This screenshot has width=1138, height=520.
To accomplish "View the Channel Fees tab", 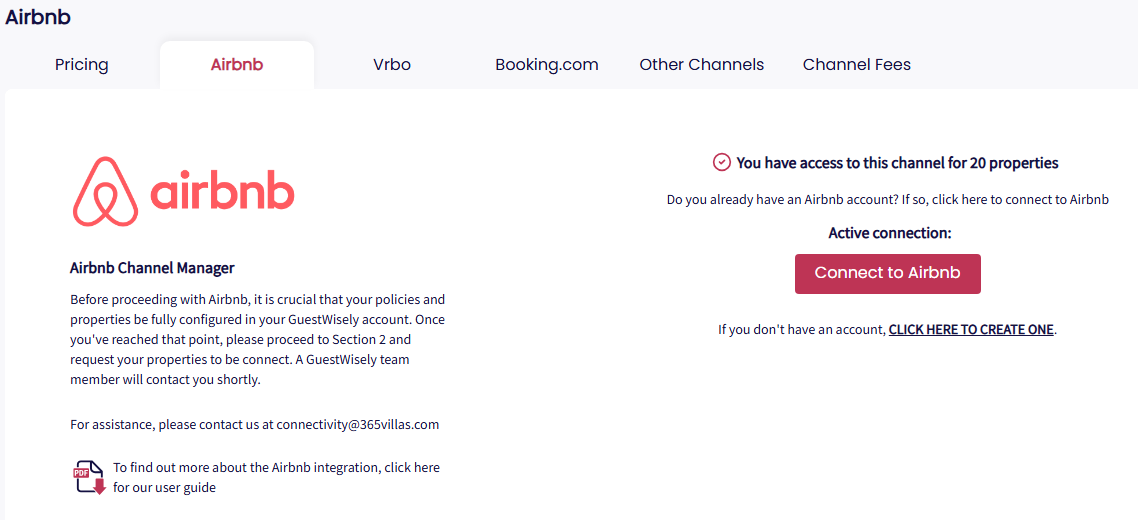I will click(856, 65).
